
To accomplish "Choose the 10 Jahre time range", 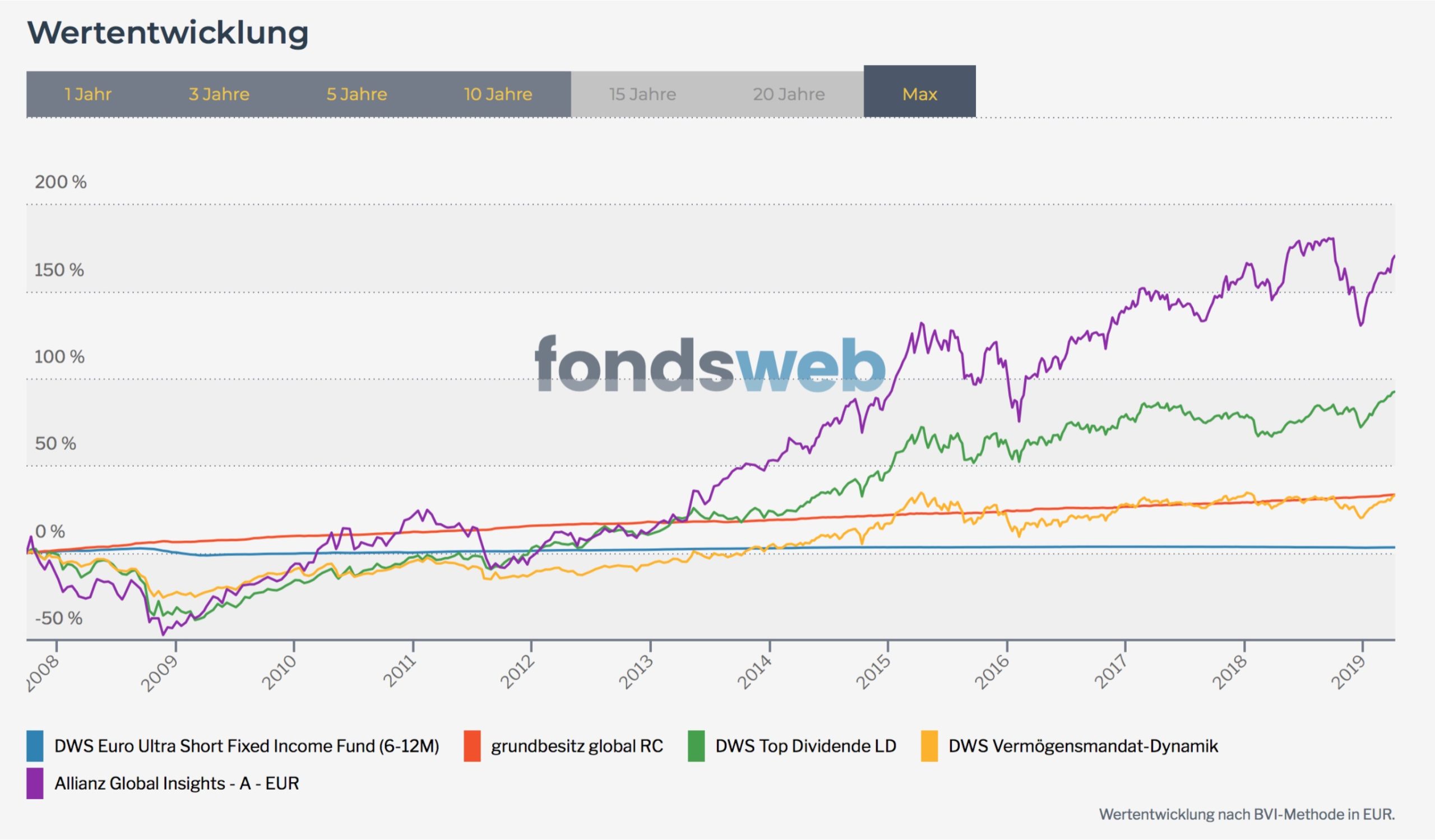I will (x=498, y=95).
